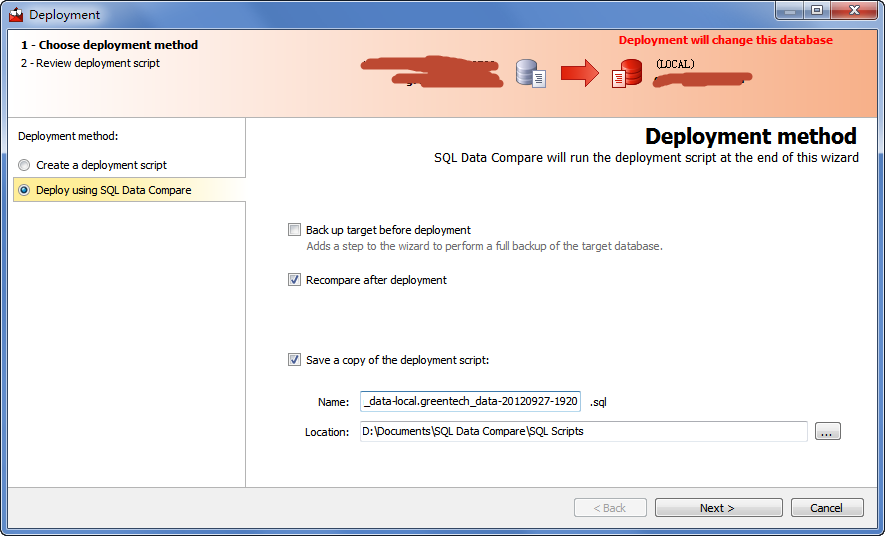Click the script Name input field
885x536 pixels.
(x=470, y=401)
